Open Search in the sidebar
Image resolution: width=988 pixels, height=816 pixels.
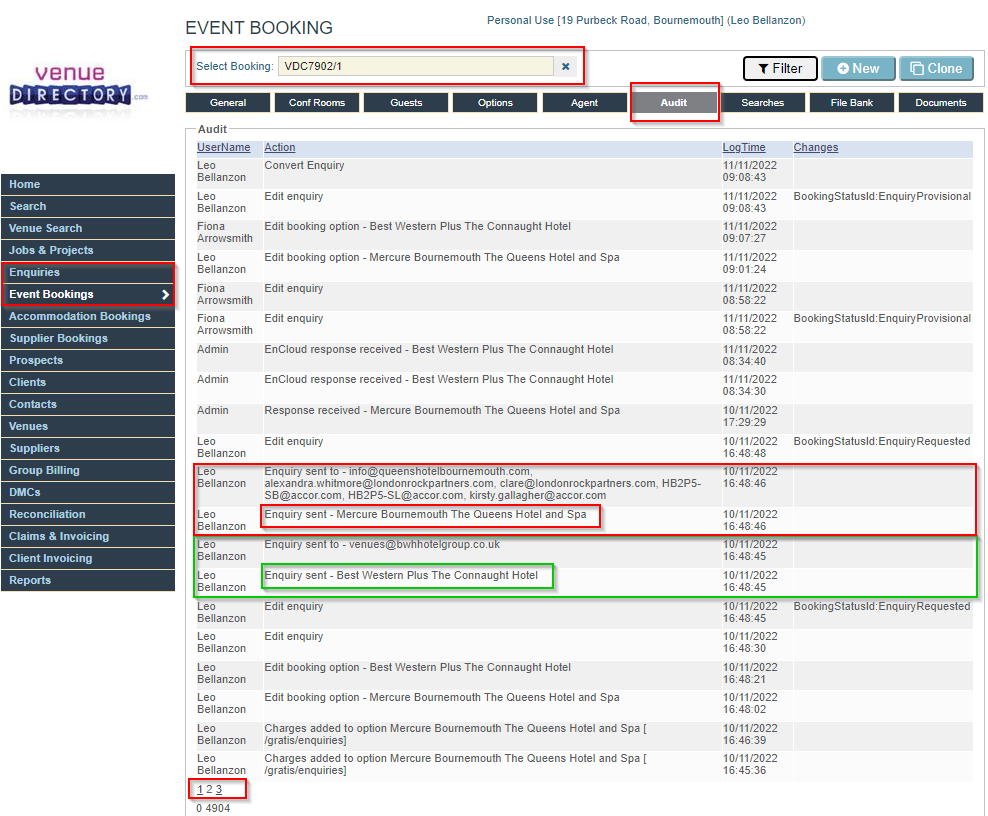tap(88, 207)
